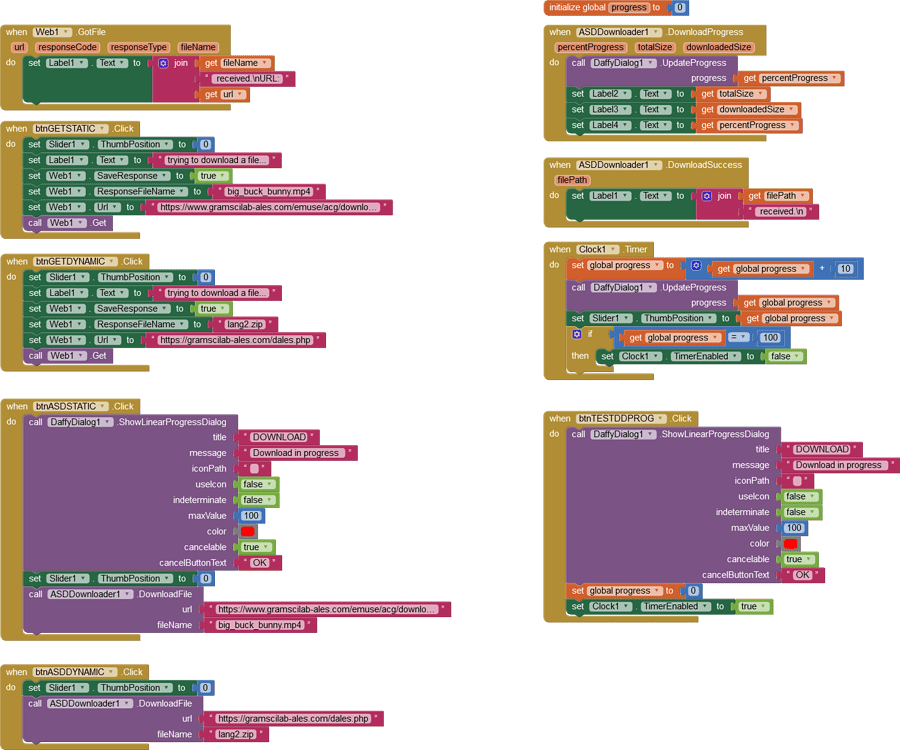Edit 'Download in progress' message in btnASDSTATIC.Click
900x750 pixels.
coord(296,453)
